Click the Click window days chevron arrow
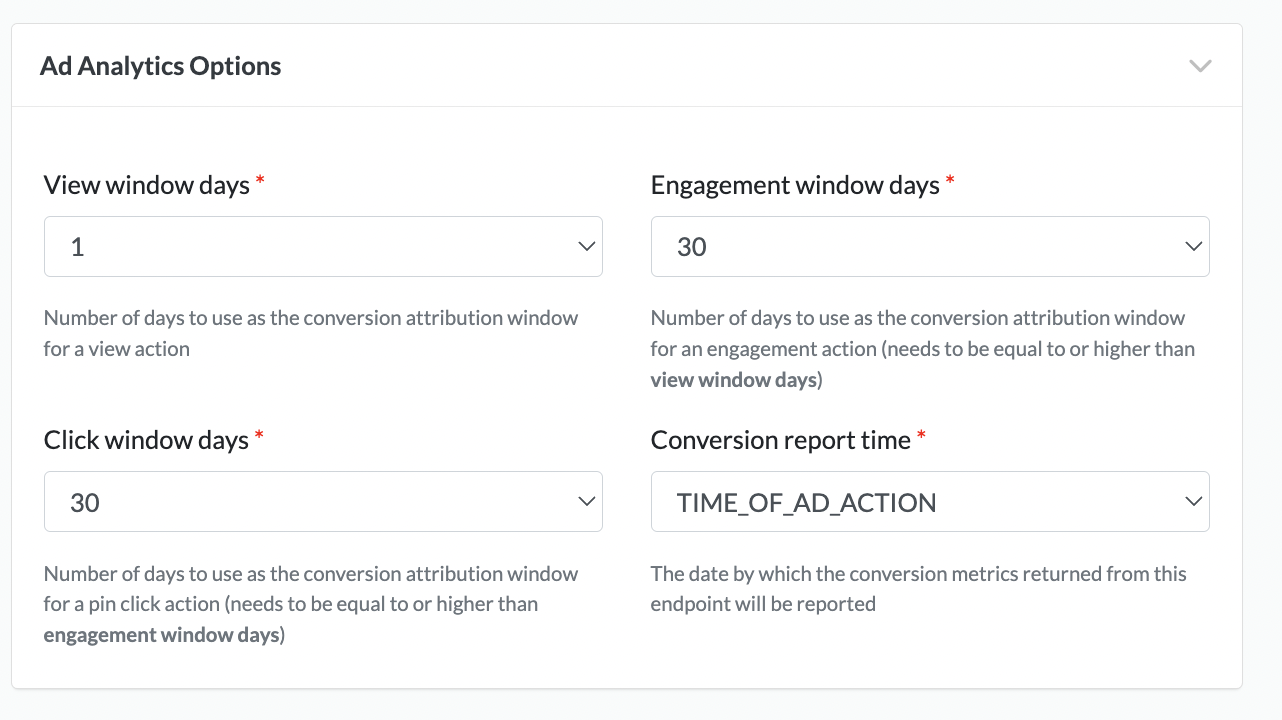The image size is (1282, 720). pos(587,502)
